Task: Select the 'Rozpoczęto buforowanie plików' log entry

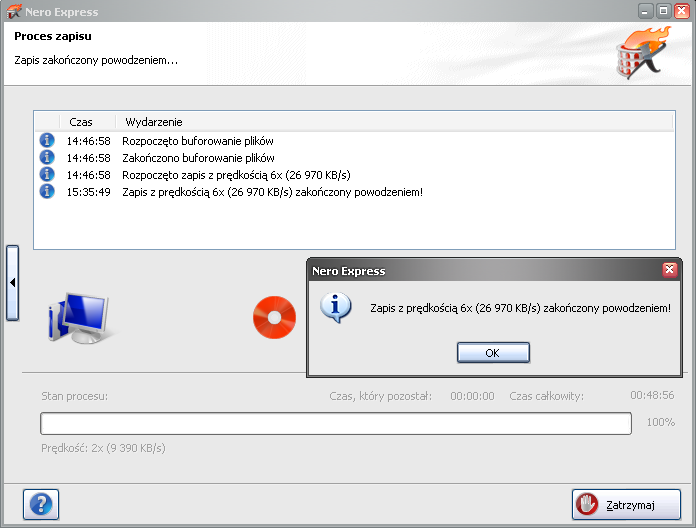Action: pyautogui.click(x=198, y=141)
